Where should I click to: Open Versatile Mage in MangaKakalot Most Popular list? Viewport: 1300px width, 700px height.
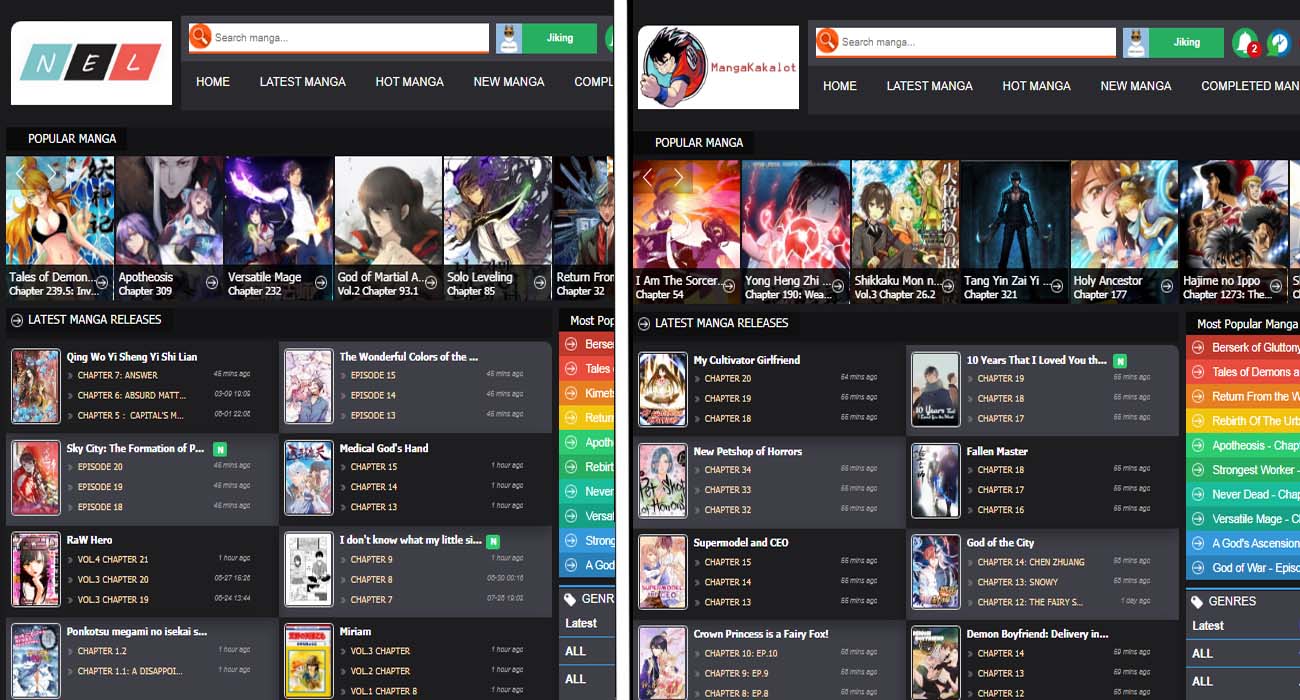click(x=1255, y=519)
